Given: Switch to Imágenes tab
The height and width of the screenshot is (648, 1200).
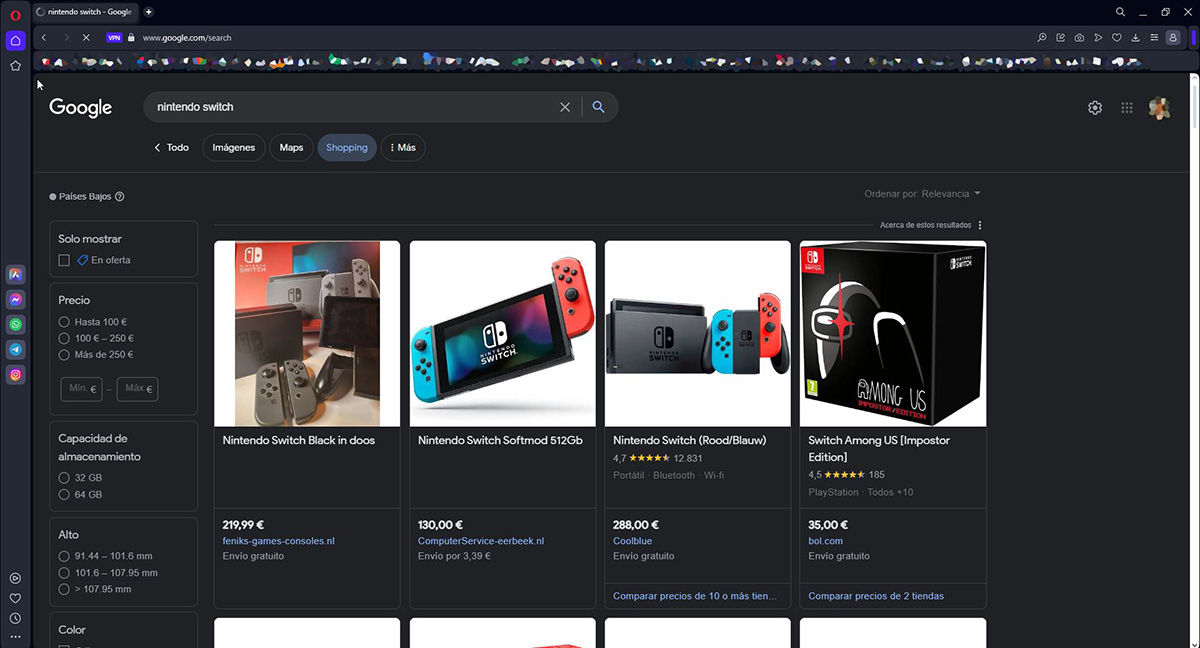Looking at the screenshot, I should [x=234, y=147].
